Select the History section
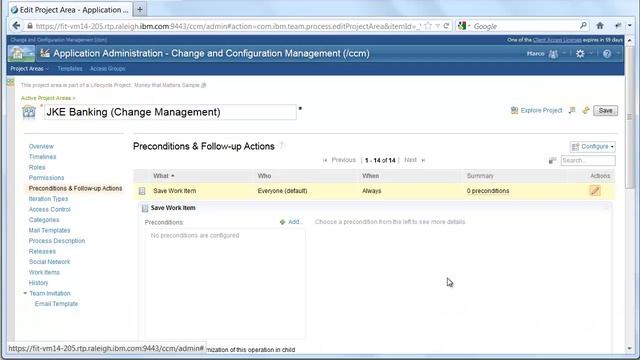The width and height of the screenshot is (640, 360). (x=38, y=283)
